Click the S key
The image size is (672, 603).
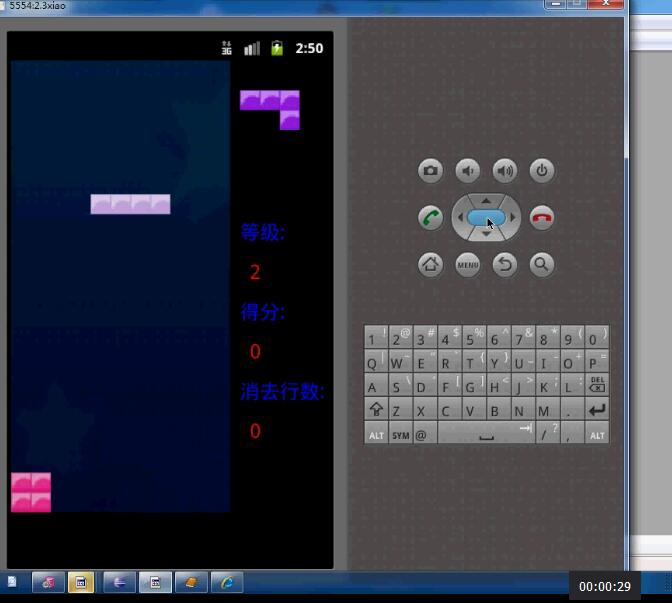401,384
